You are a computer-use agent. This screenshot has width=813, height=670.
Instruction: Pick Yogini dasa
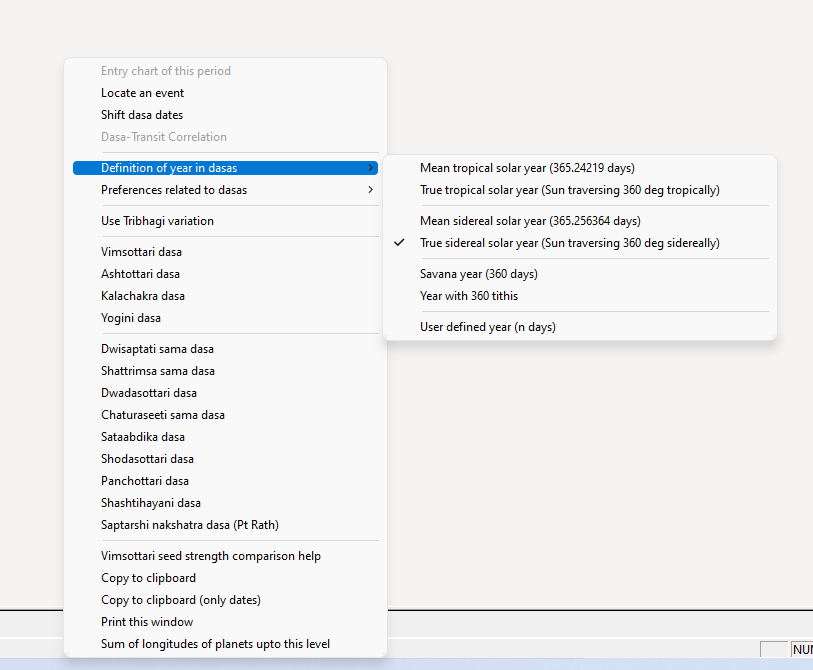226,318
